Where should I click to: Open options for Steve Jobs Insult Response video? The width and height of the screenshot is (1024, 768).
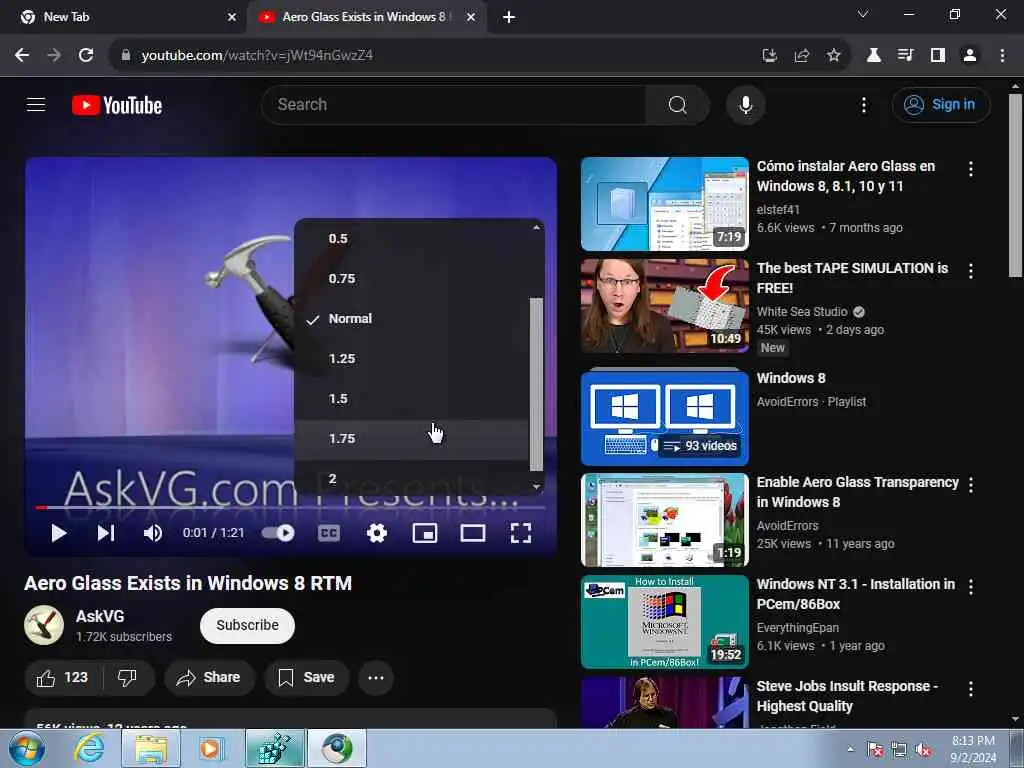[971, 689]
